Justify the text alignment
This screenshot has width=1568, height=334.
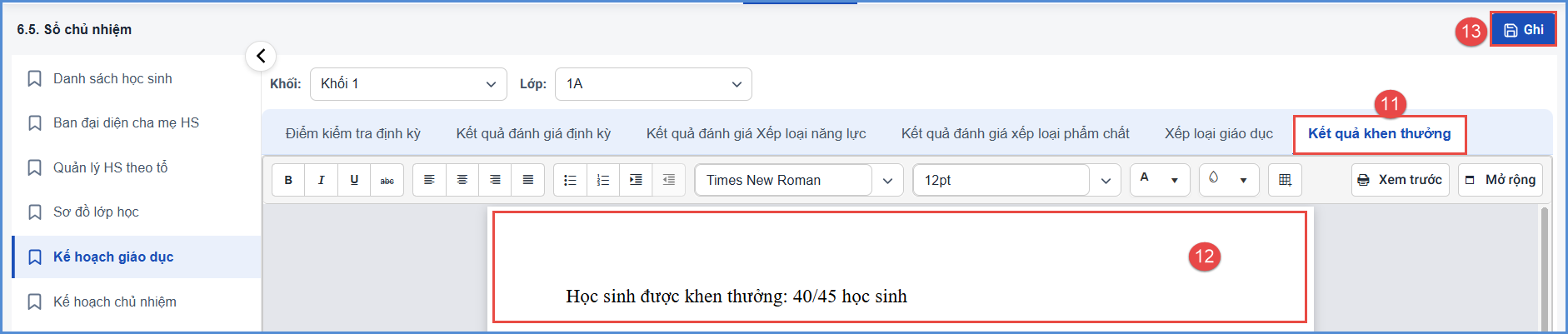pos(528,180)
